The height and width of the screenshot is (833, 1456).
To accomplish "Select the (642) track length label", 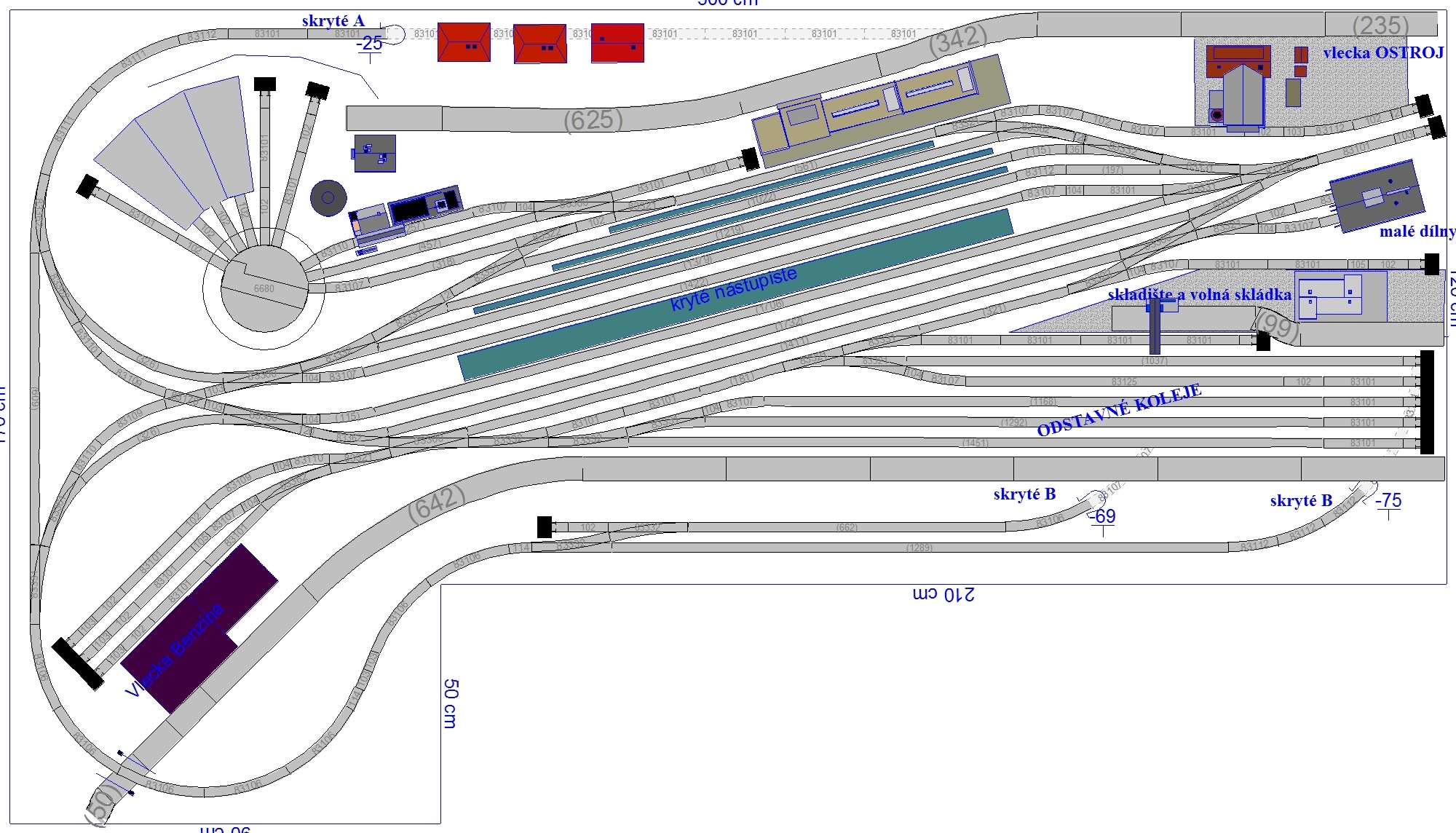I will coord(437,503).
